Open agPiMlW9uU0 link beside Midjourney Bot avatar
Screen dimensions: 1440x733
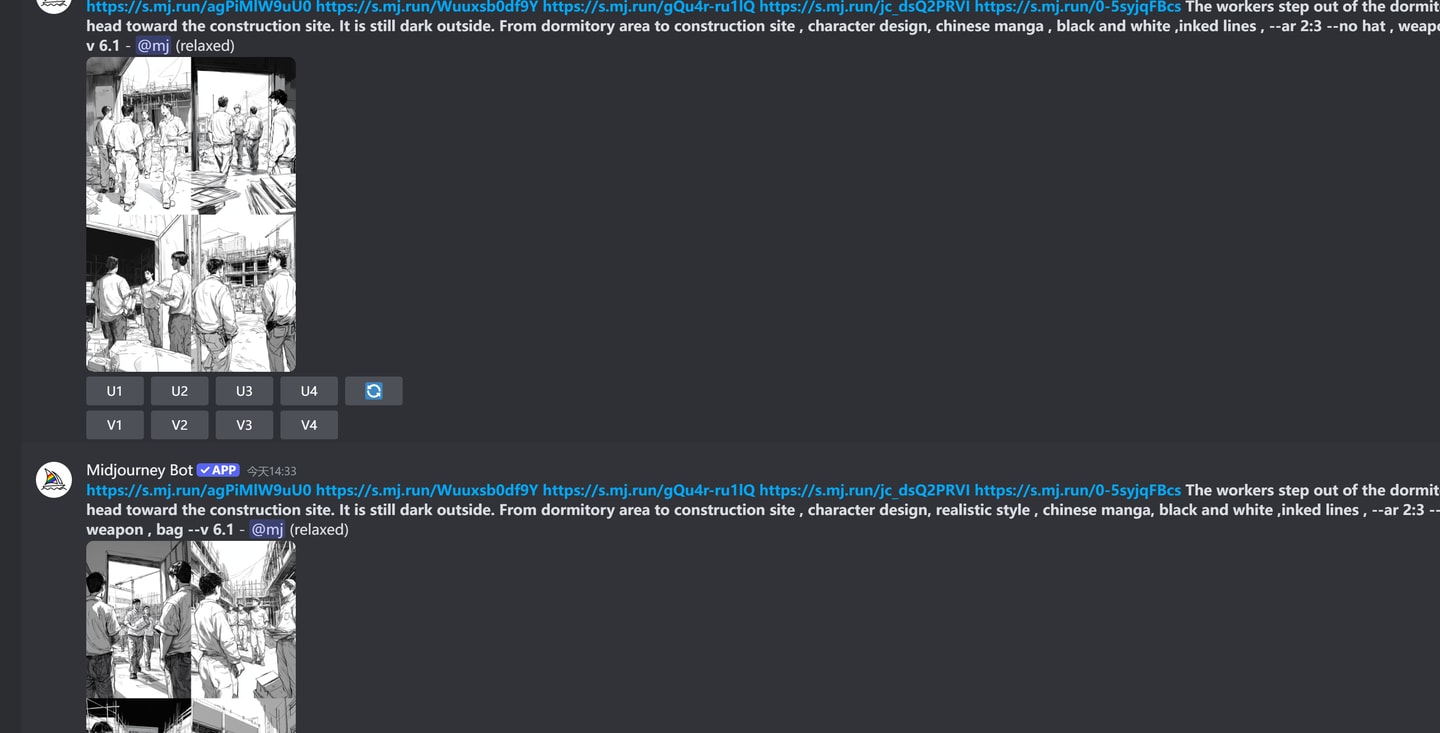click(199, 490)
